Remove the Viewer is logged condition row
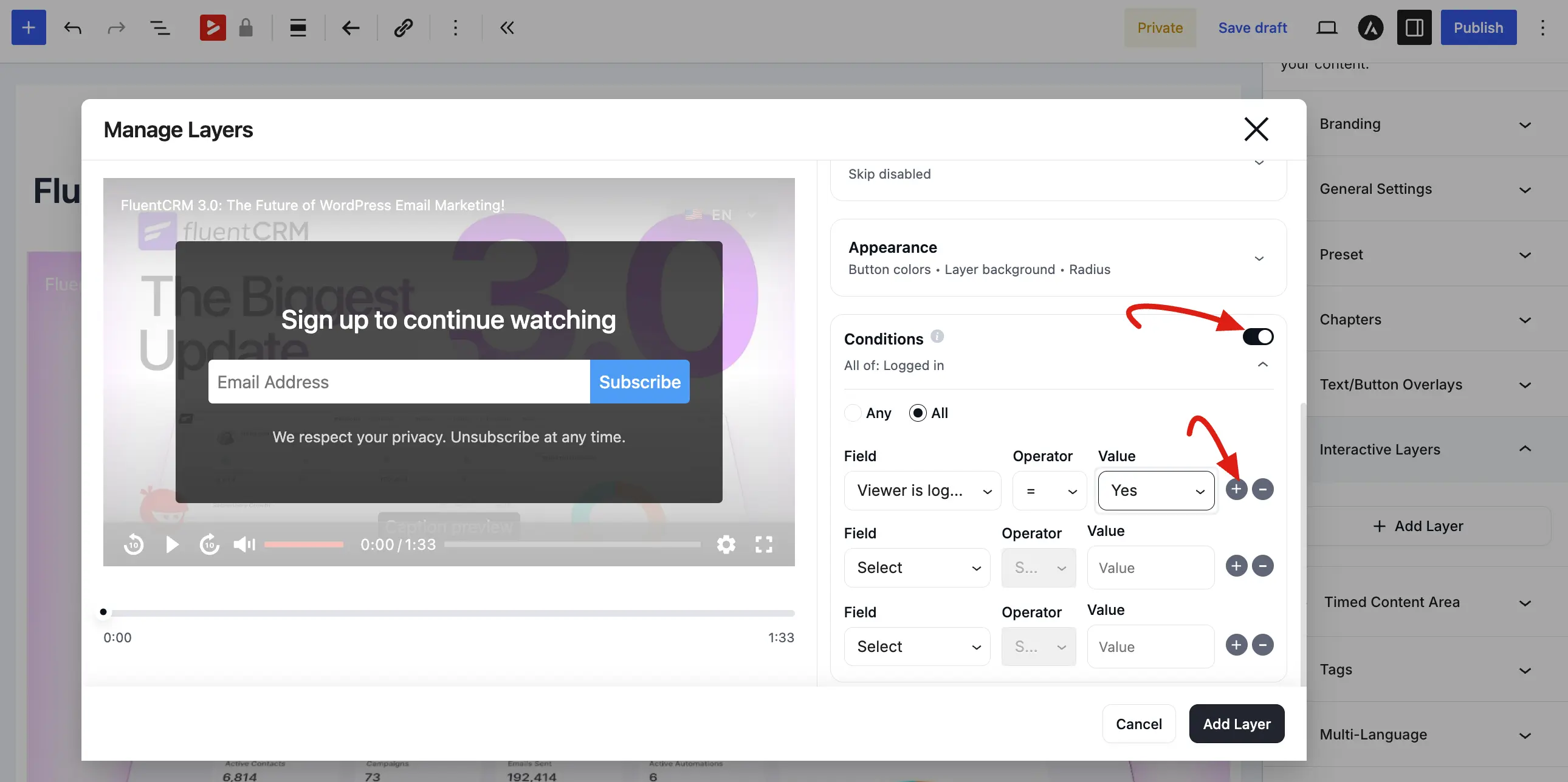1568x782 pixels. (x=1263, y=489)
